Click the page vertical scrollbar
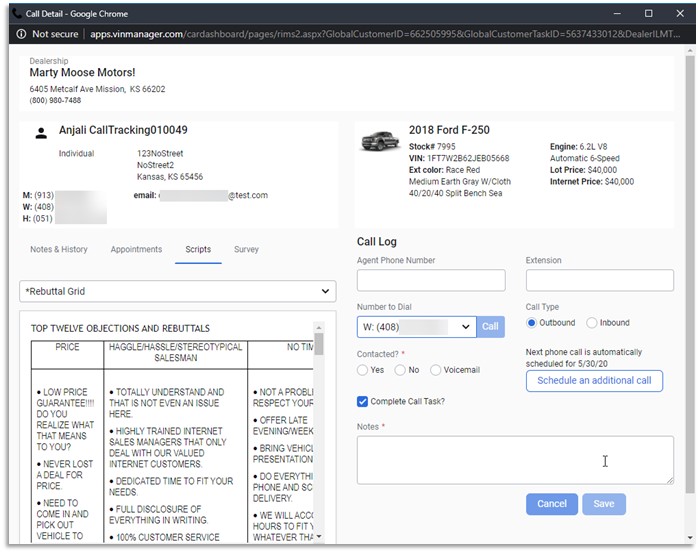The height and width of the screenshot is (553, 699). pos(690,274)
